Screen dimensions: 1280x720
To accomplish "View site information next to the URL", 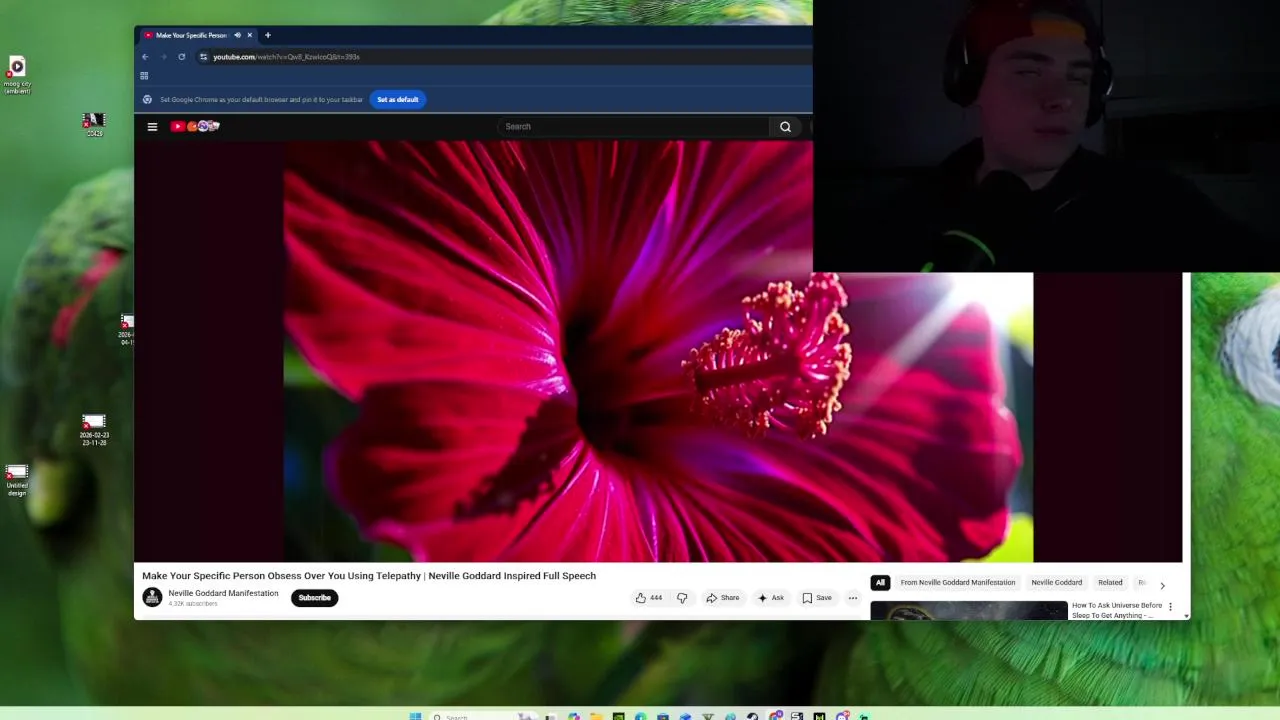I will pyautogui.click(x=203, y=57).
